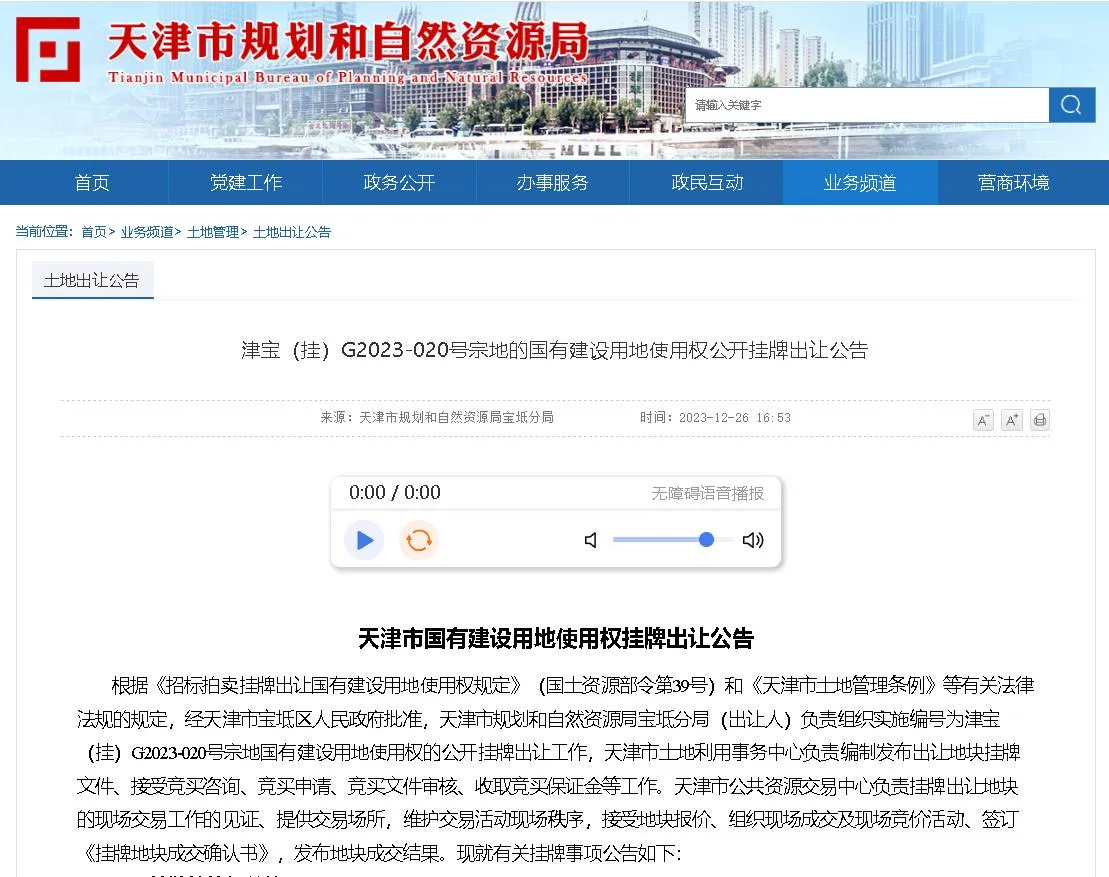This screenshot has height=877, width=1109.
Task: Adjust the audio volume slider
Action: [672, 540]
